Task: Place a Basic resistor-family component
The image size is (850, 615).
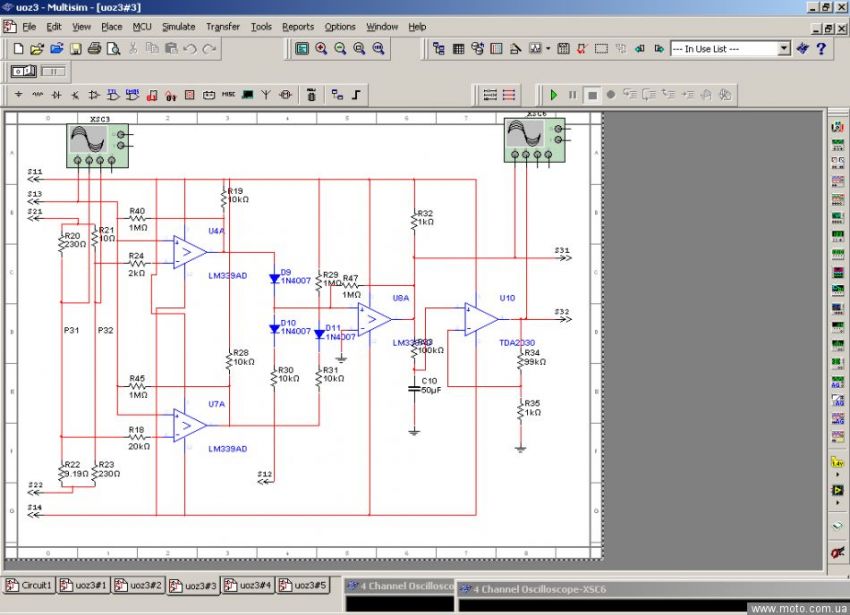Action: (37, 95)
